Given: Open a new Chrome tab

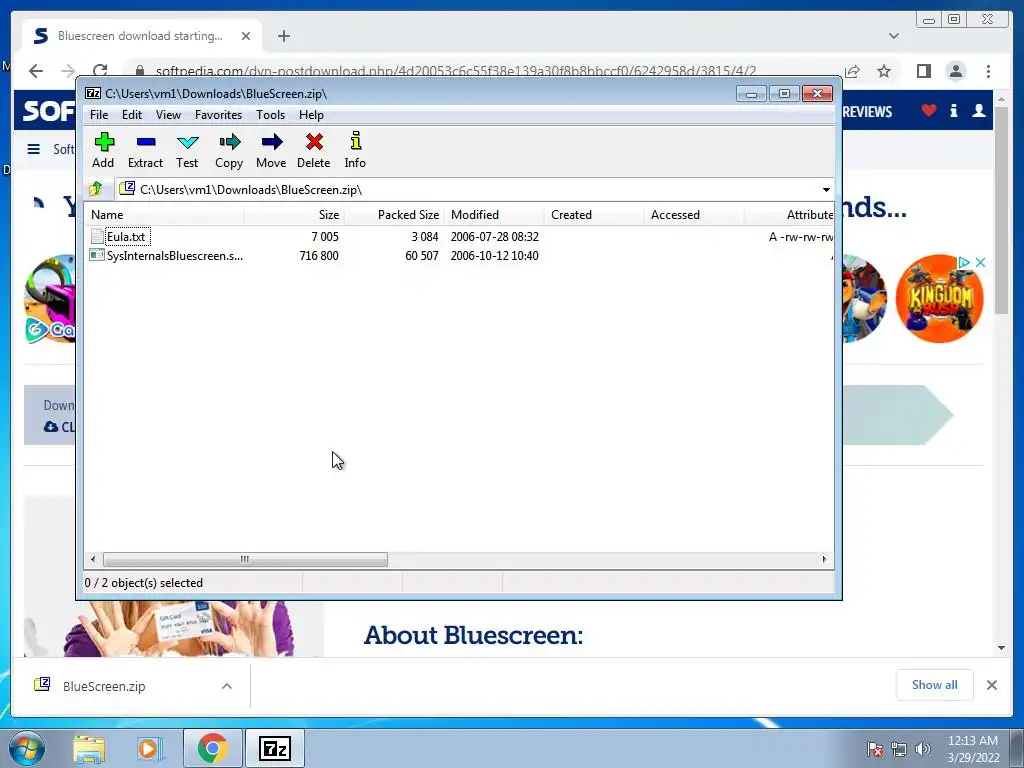Looking at the screenshot, I should (283, 36).
